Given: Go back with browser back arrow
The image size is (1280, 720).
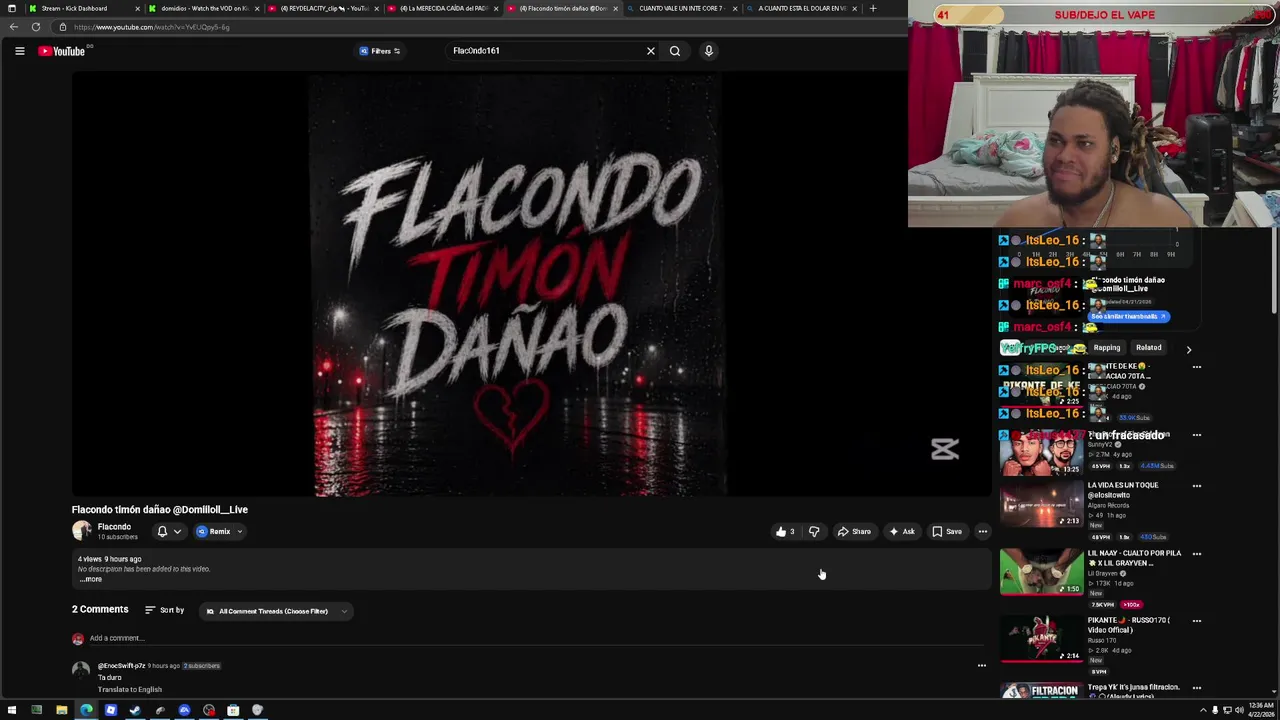Looking at the screenshot, I should 14,27.
